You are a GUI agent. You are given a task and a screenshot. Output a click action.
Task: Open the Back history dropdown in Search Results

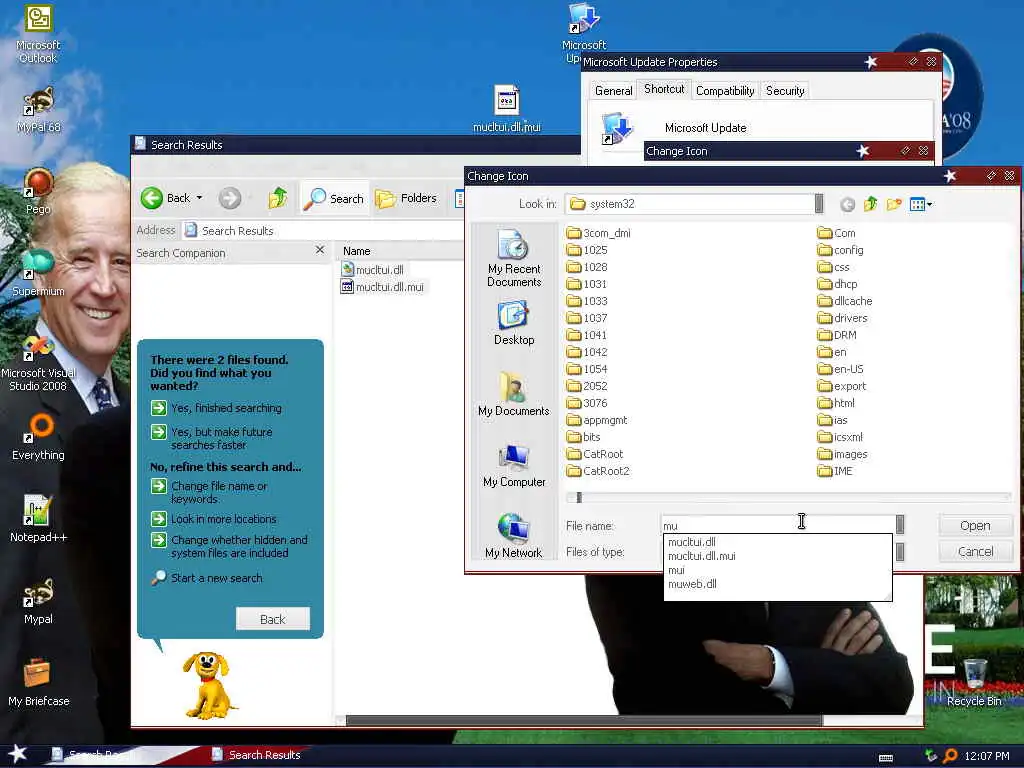tap(199, 198)
